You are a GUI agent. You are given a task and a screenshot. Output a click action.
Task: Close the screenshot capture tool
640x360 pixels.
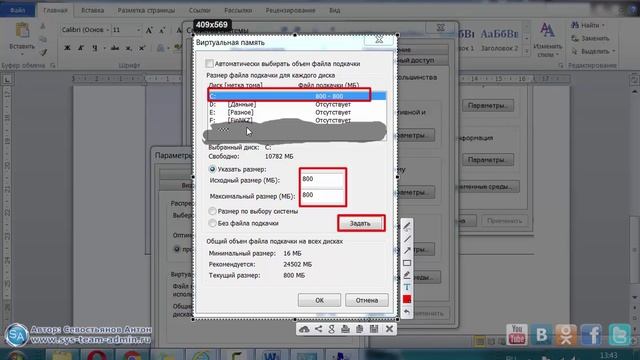pos(389,329)
